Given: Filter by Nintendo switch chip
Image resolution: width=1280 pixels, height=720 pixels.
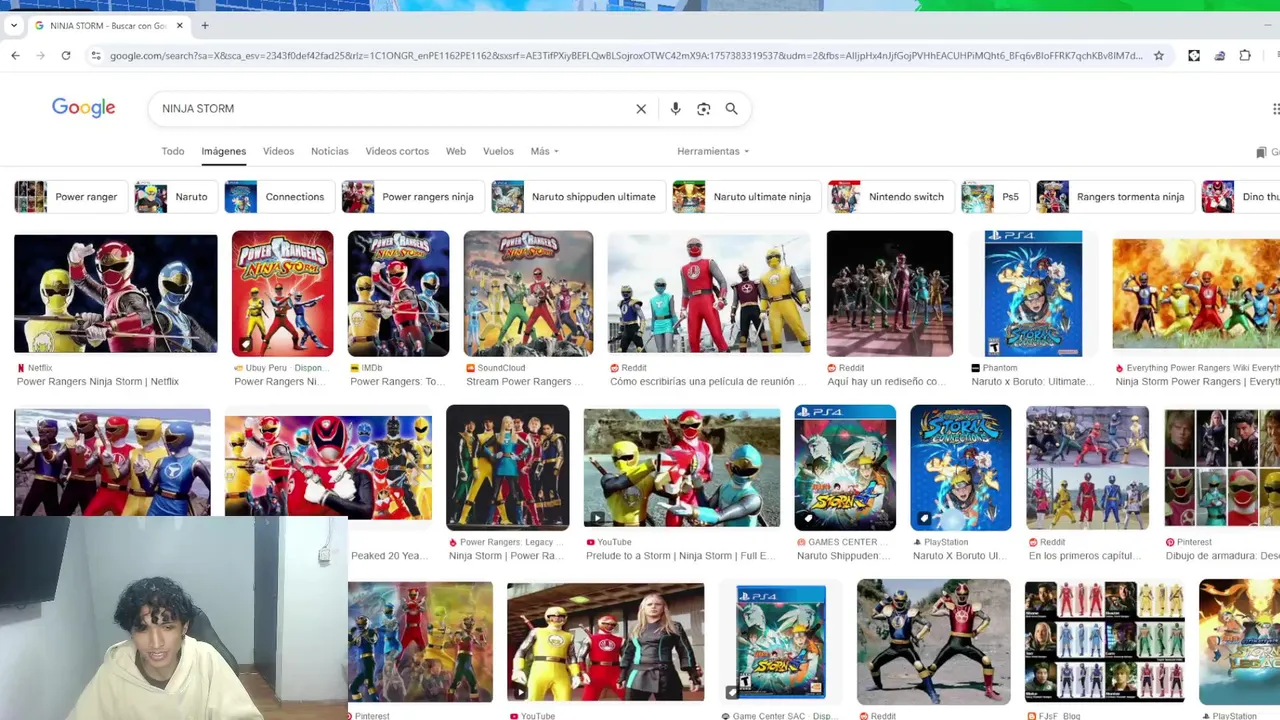Looking at the screenshot, I should tap(890, 197).
